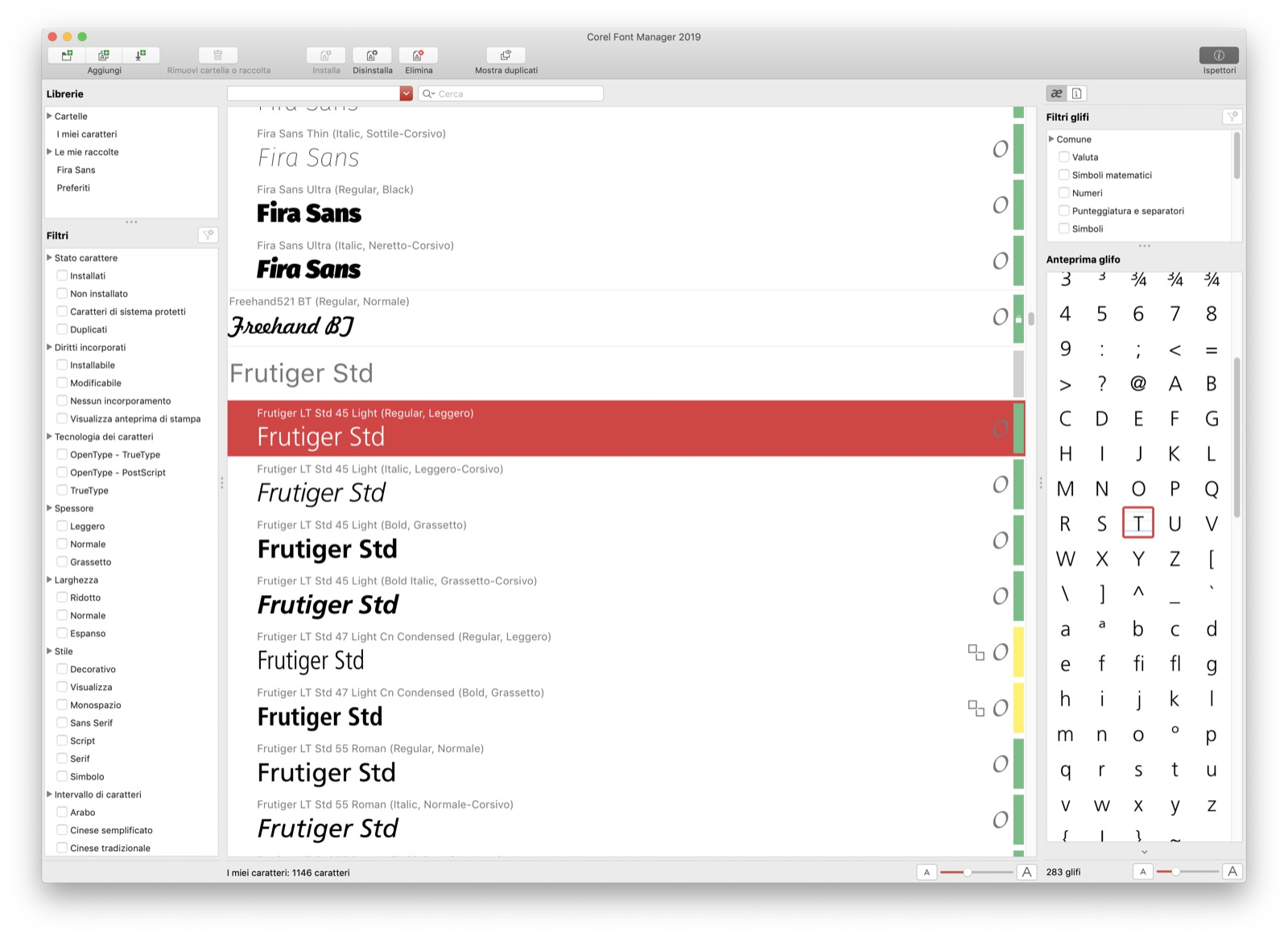Click the OpenType icon on Frutiger 45 Light Italic row
Image resolution: width=1288 pixels, height=938 pixels.
[x=1001, y=485]
